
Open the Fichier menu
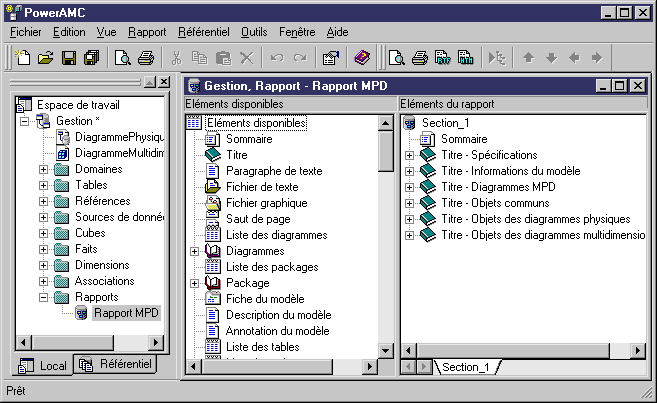click(x=26, y=32)
